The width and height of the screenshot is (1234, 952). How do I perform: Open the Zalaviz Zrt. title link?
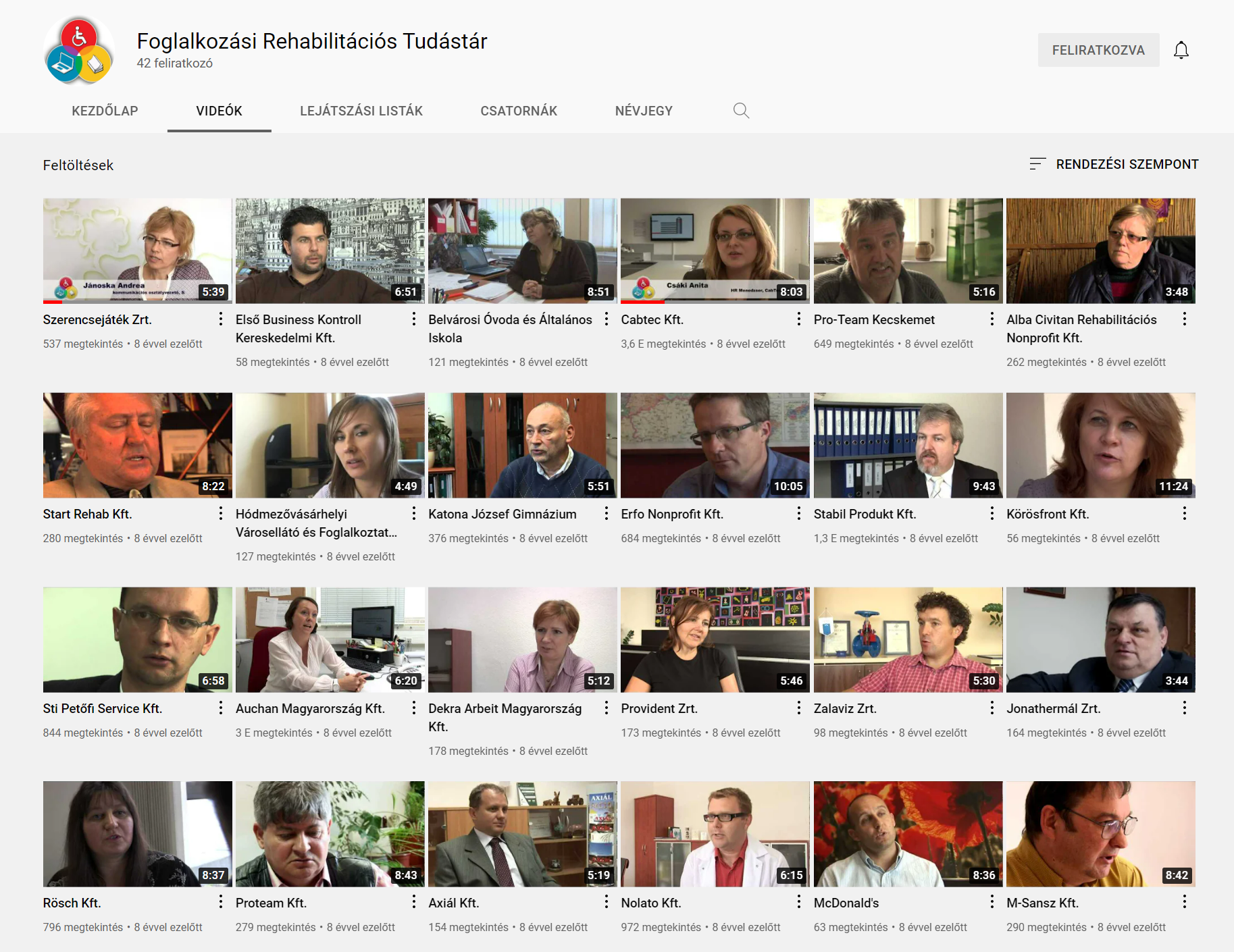click(x=845, y=708)
